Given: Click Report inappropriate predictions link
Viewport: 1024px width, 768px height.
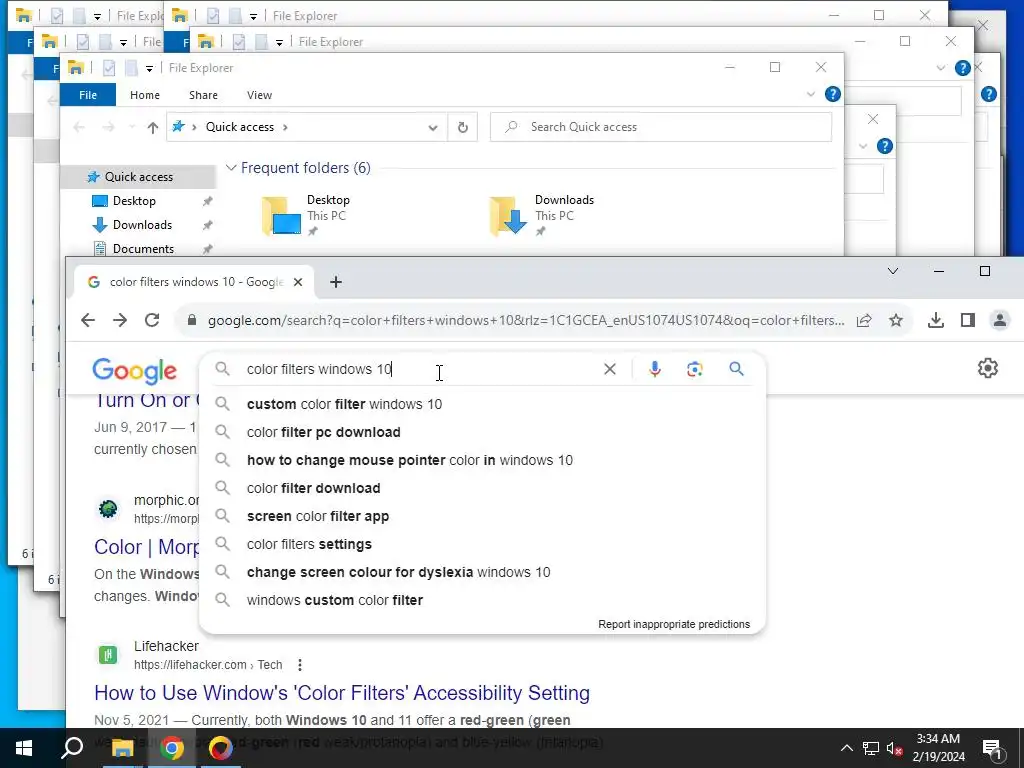Looking at the screenshot, I should pyautogui.click(x=674, y=624).
